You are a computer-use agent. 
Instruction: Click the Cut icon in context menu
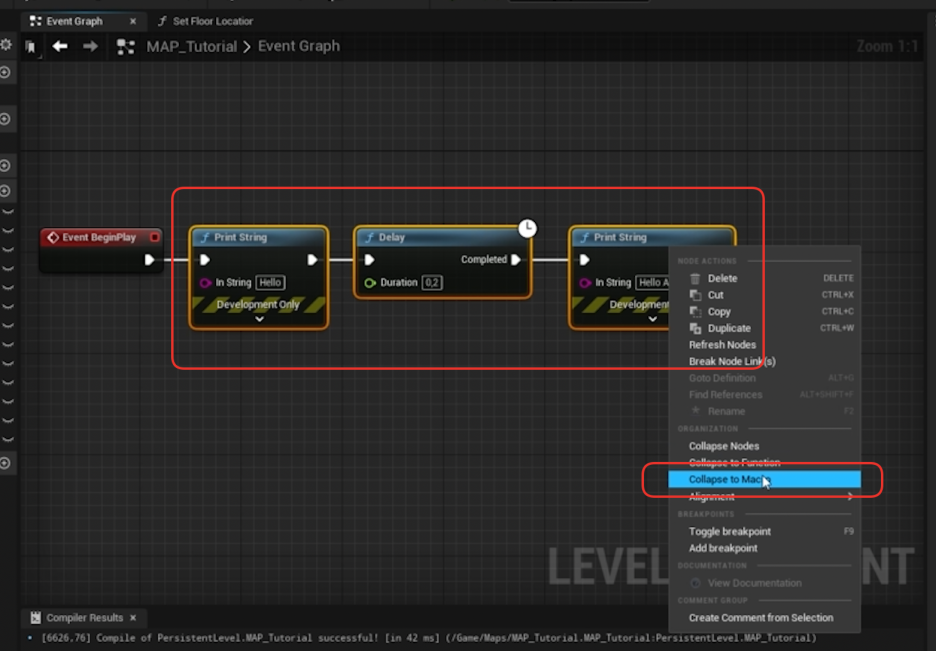(x=695, y=295)
